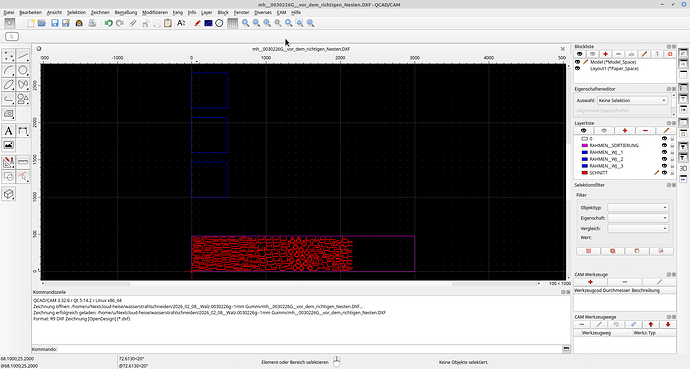Click the blue RAHMEN__WJ__1 color swatch

point(584,152)
